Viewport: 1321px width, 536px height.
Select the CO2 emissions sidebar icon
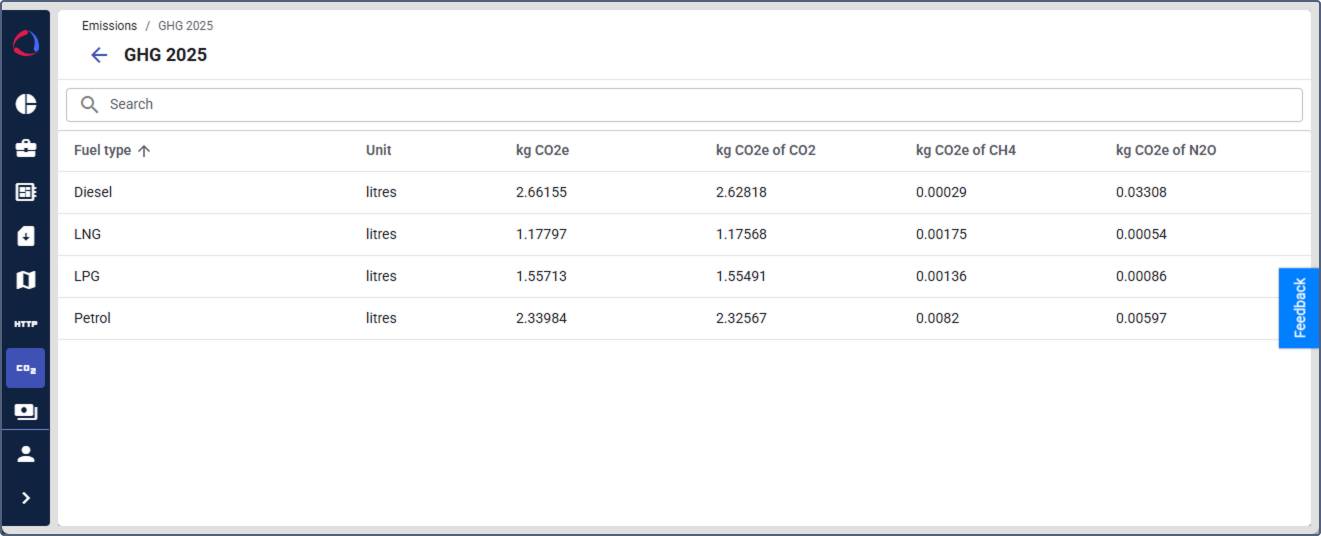tap(26, 368)
